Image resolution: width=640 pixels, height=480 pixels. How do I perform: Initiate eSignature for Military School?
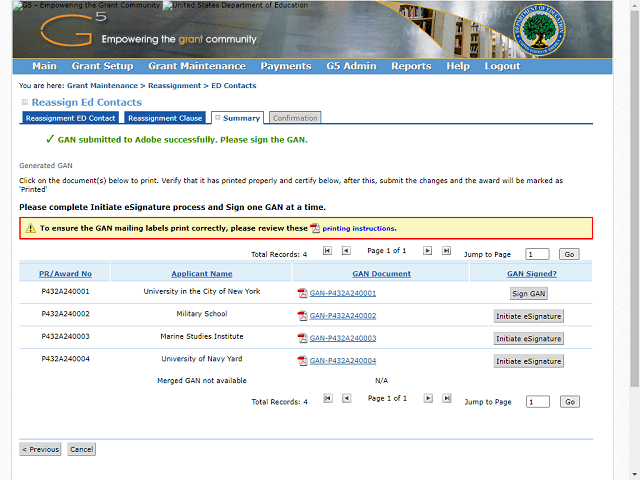point(528,316)
